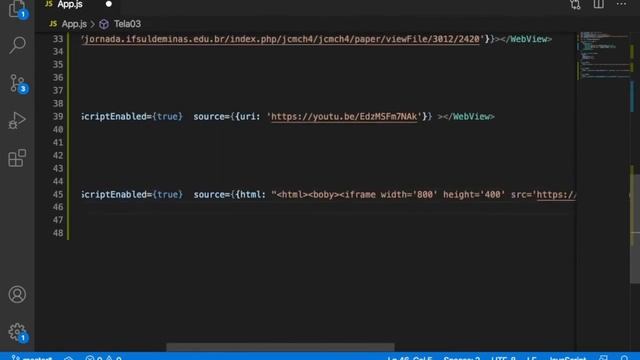Click Tela03 in the breadcrumb
Screen dimensions: 640x360
pyautogui.click(x=127, y=24)
